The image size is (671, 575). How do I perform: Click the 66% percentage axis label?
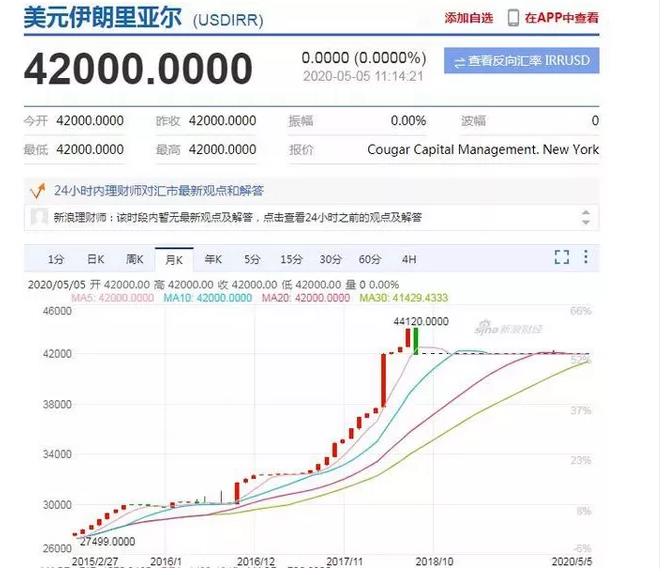[581, 311]
